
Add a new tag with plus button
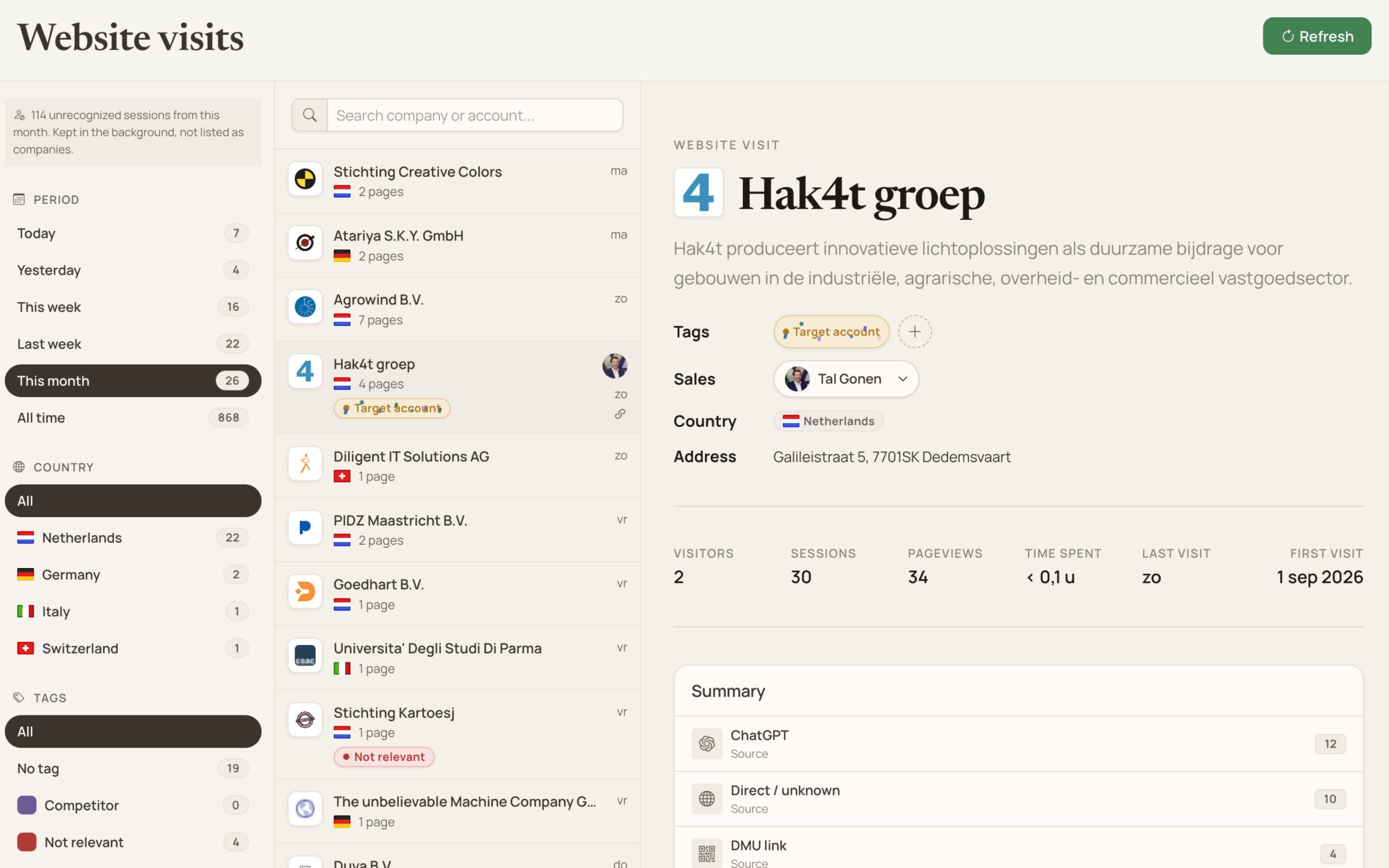(x=914, y=332)
